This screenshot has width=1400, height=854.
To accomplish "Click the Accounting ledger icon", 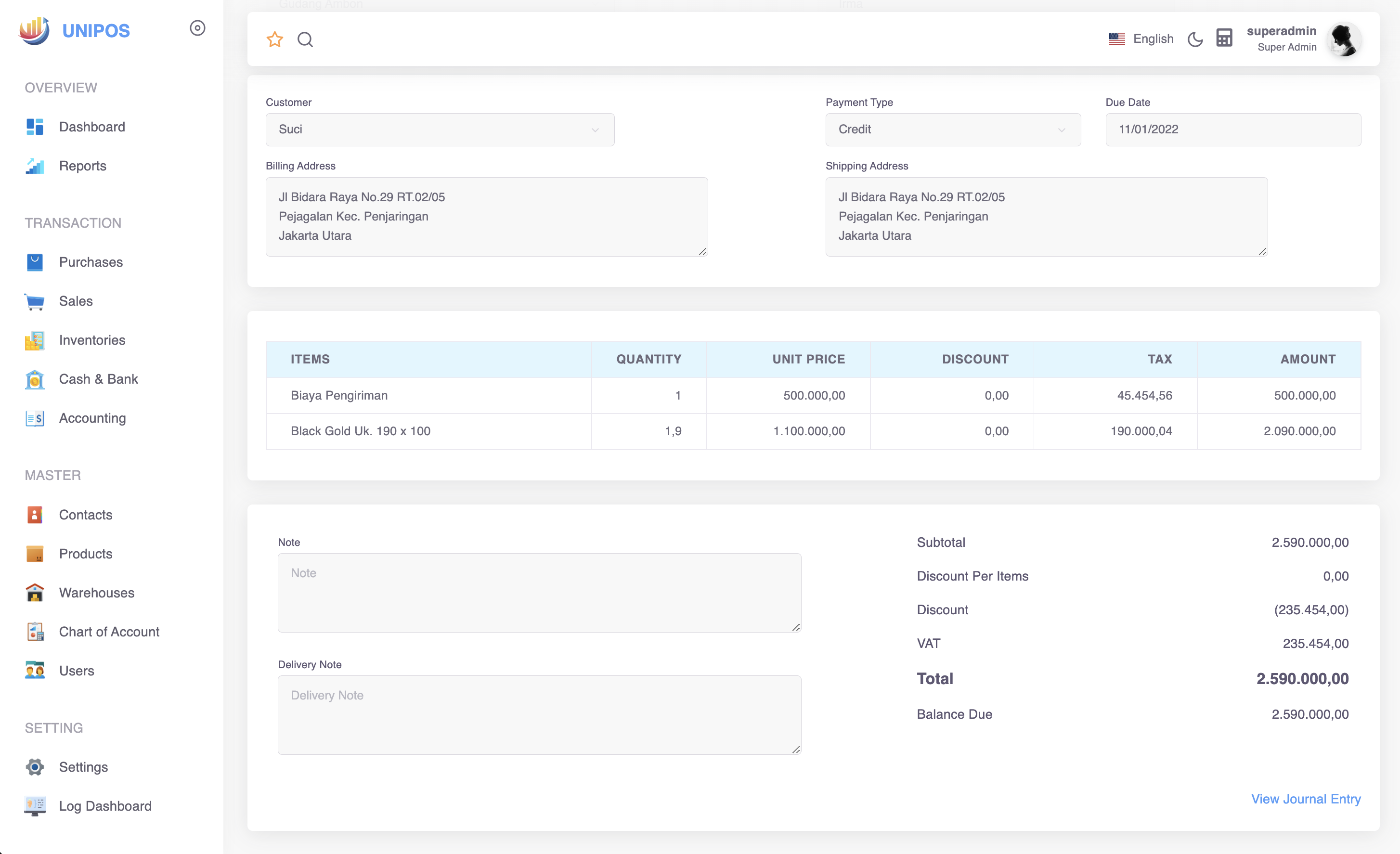I will (x=35, y=418).
